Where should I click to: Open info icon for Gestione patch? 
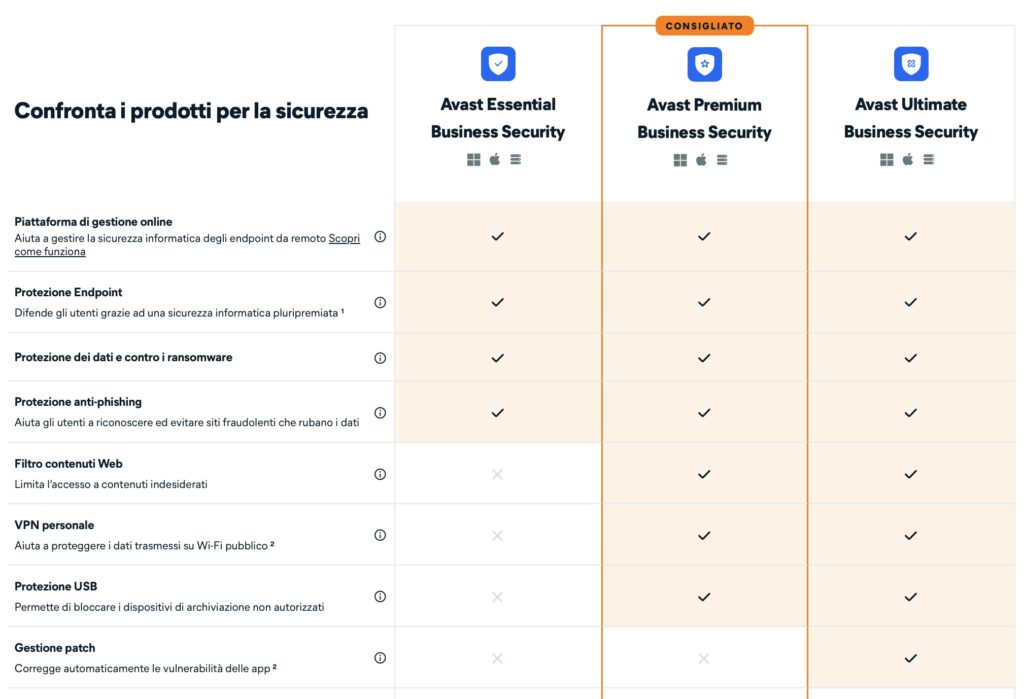click(x=380, y=658)
